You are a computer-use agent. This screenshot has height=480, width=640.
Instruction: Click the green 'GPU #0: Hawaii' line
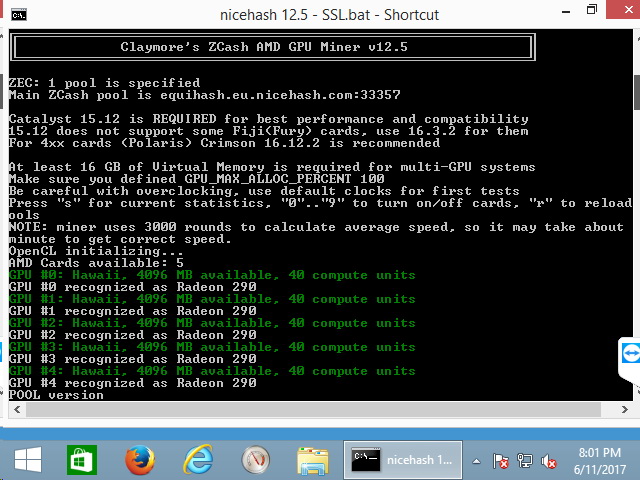pyautogui.click(x=212, y=275)
